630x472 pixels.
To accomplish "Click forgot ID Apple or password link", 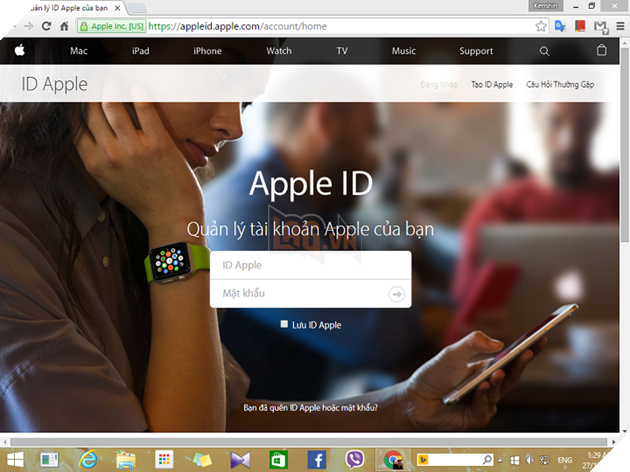I will tap(311, 408).
